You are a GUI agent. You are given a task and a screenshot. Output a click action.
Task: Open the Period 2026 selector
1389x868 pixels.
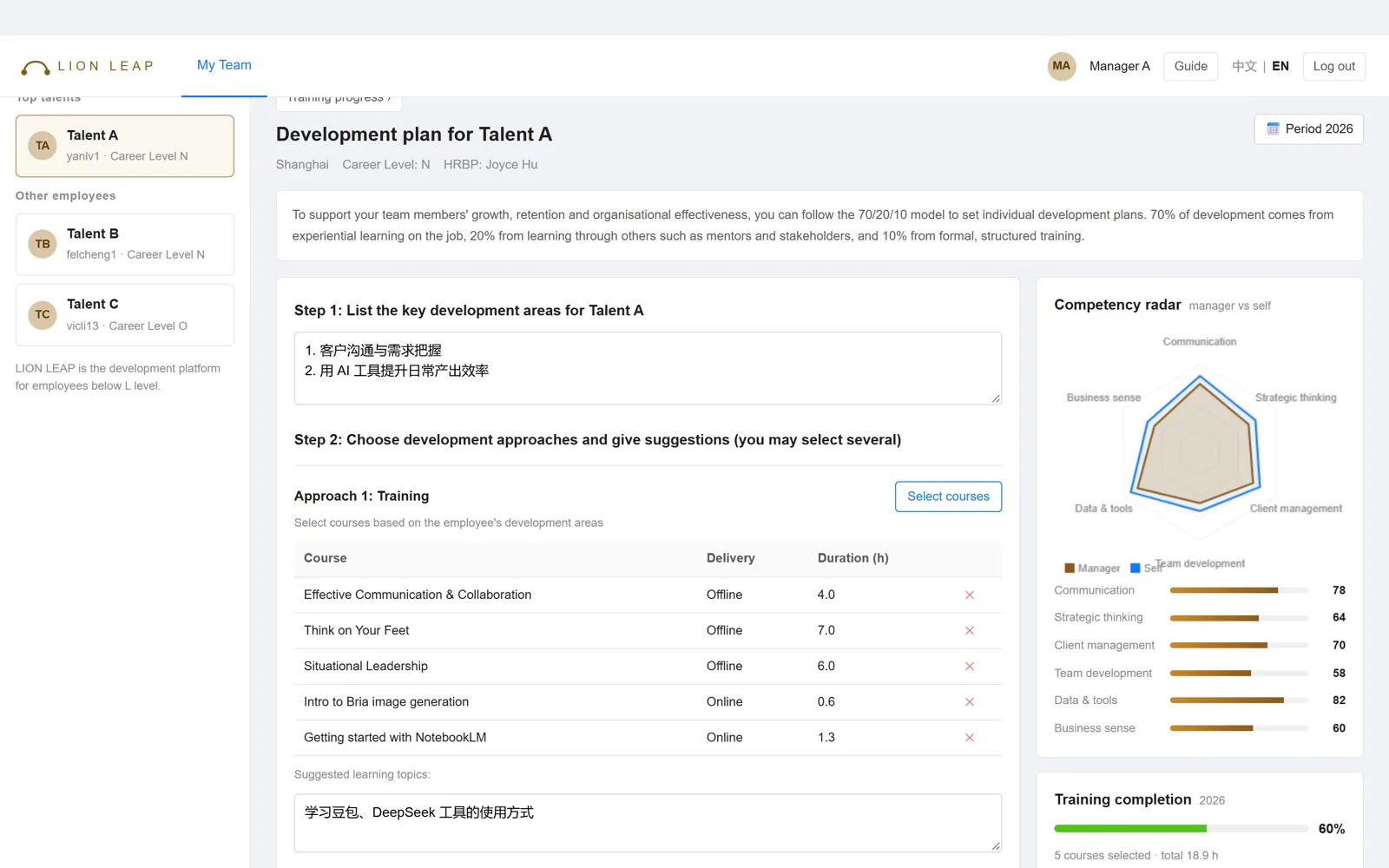(1308, 128)
